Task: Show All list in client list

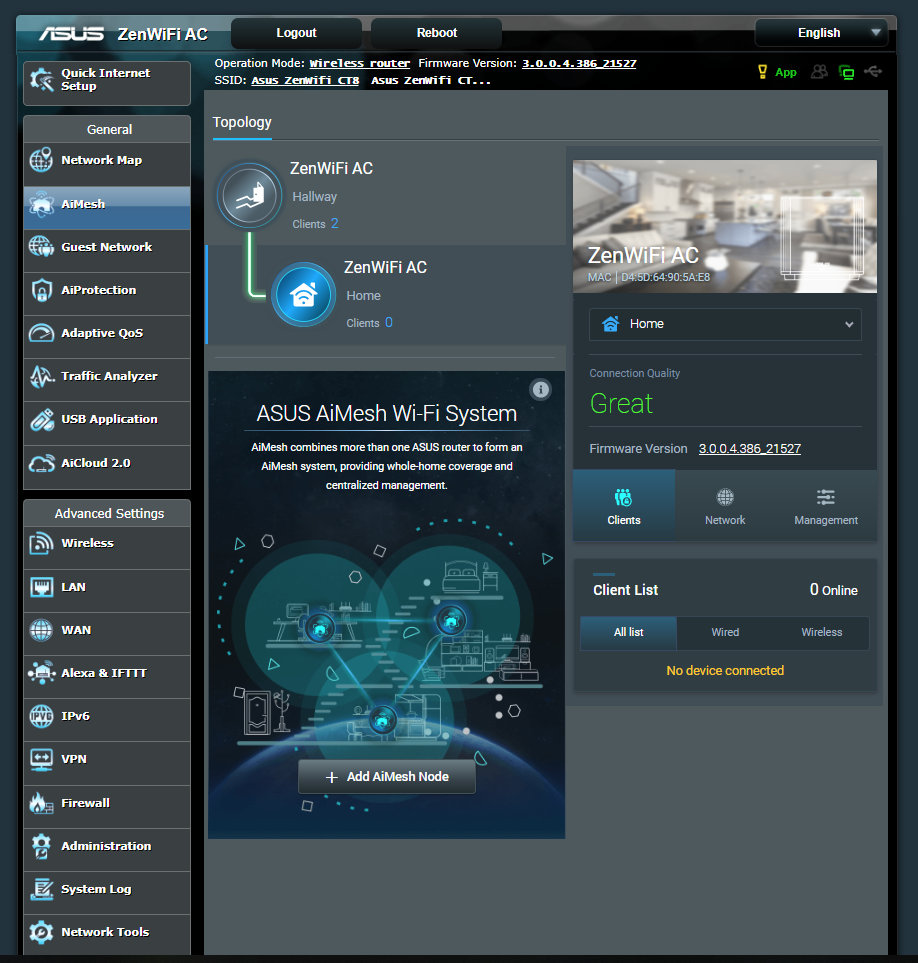Action: point(628,632)
